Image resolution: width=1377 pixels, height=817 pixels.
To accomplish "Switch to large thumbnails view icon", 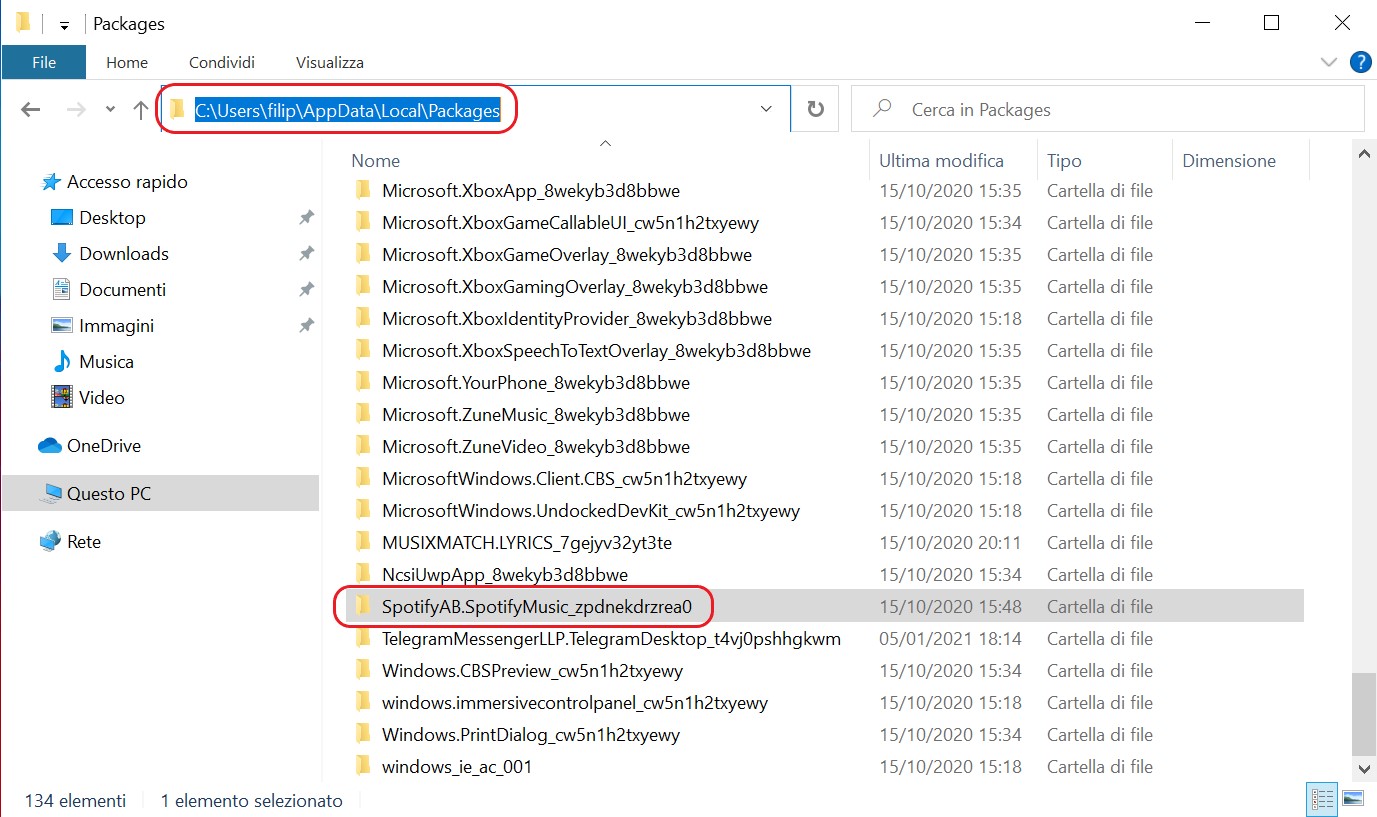I will 1353,799.
